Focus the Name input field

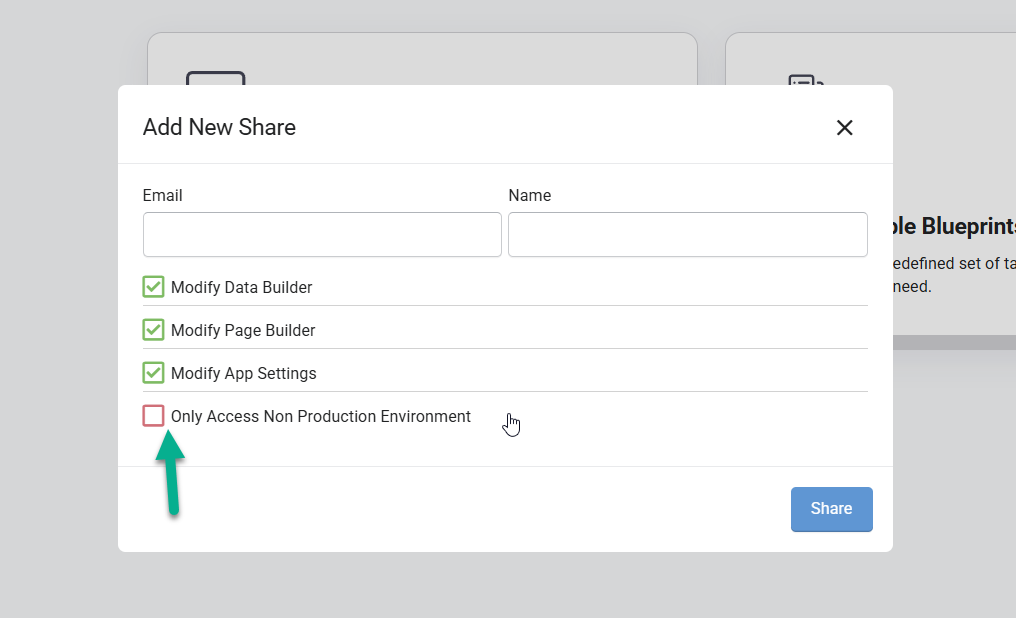687,235
